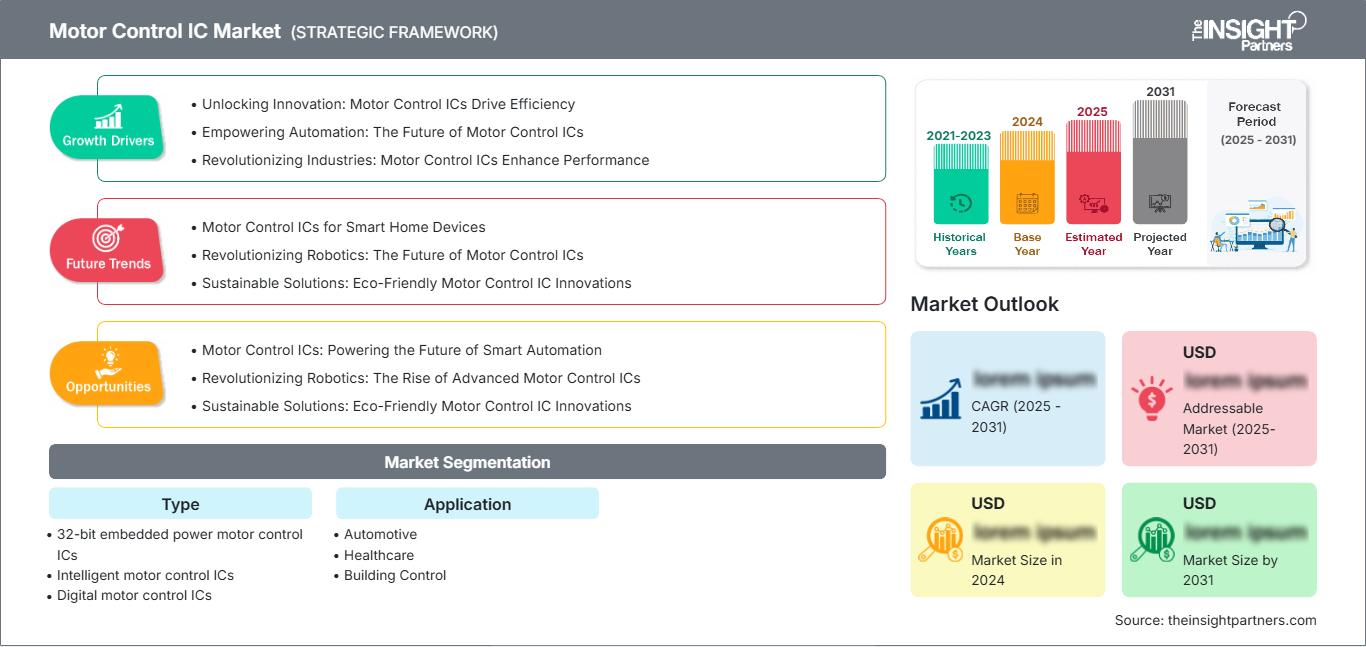1366x647 pixels.
Task: Click the '(STRATEGIC FRAMEWORK)' subtitle
Action: (394, 32)
